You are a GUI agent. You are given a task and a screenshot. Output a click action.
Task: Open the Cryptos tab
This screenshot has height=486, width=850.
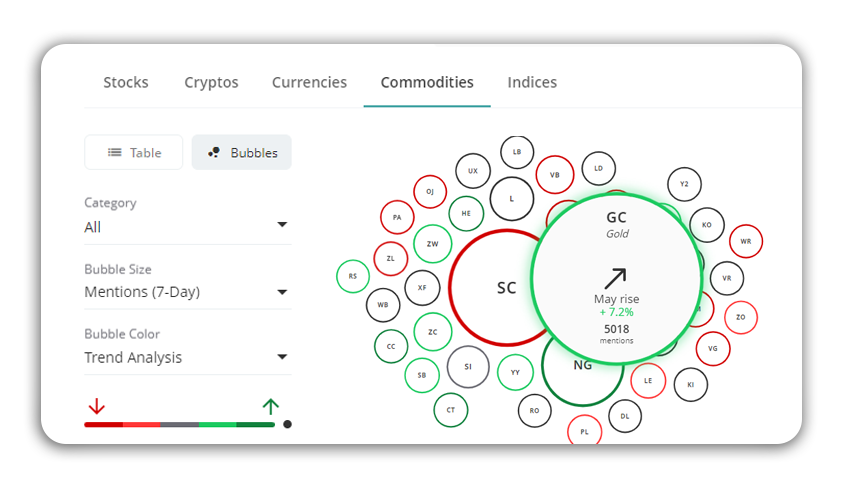(x=211, y=82)
